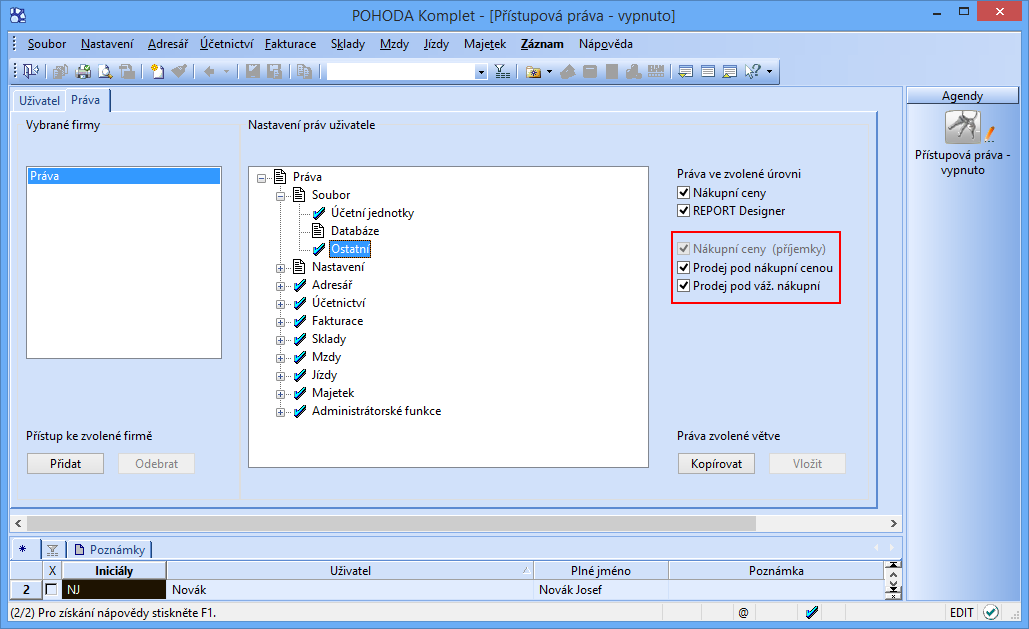
Task: Click the Přidat button
Action: tap(65, 464)
